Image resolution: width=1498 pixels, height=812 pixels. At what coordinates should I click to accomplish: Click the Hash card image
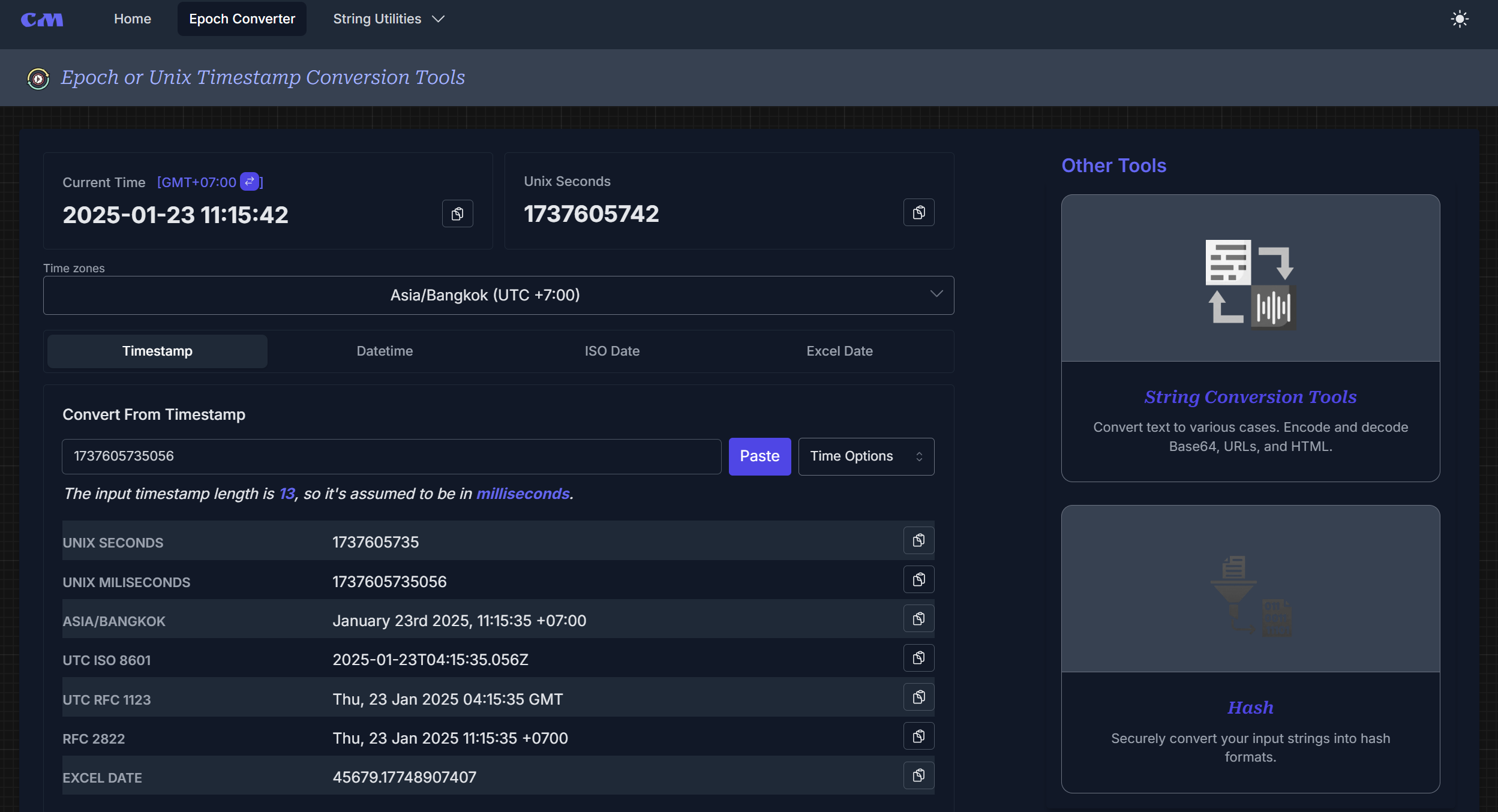point(1250,589)
